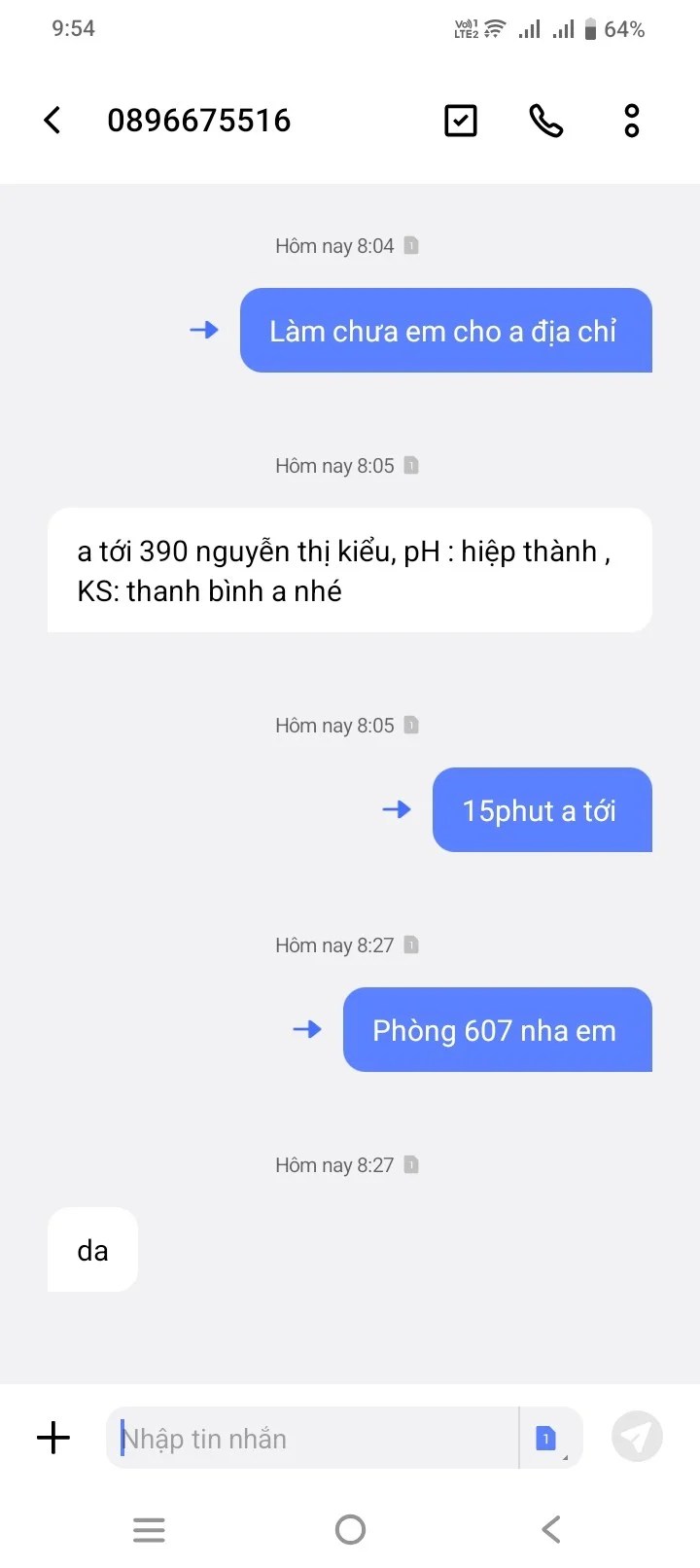Select the 'Làm chưa em cho a địa chỉ' message
This screenshot has height=1568, width=700.
pyautogui.click(x=446, y=330)
